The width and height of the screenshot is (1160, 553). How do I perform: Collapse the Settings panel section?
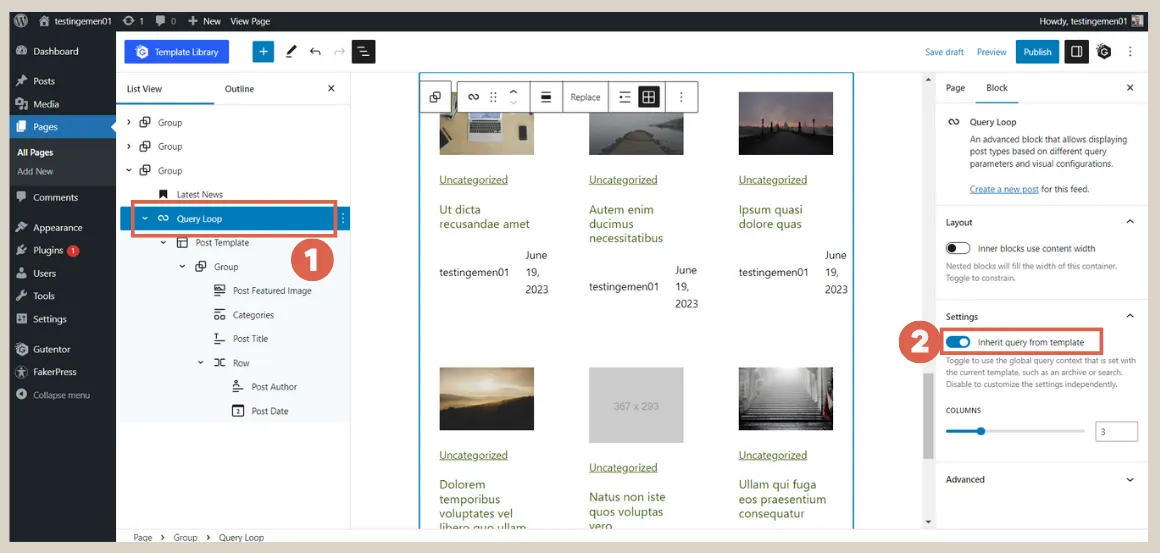pos(1130,316)
